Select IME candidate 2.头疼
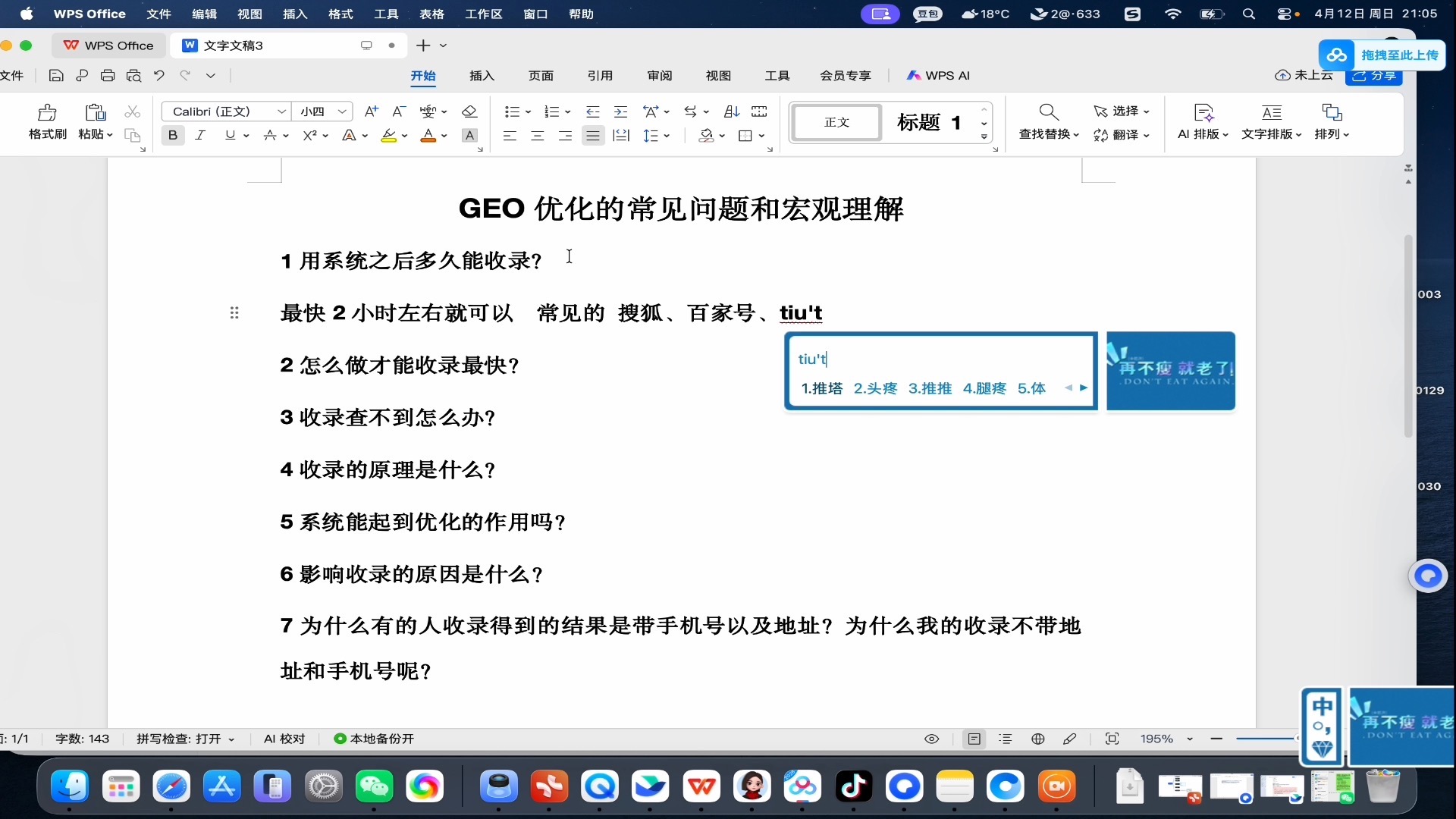Screen dimensions: 1456x819 pos(875,388)
